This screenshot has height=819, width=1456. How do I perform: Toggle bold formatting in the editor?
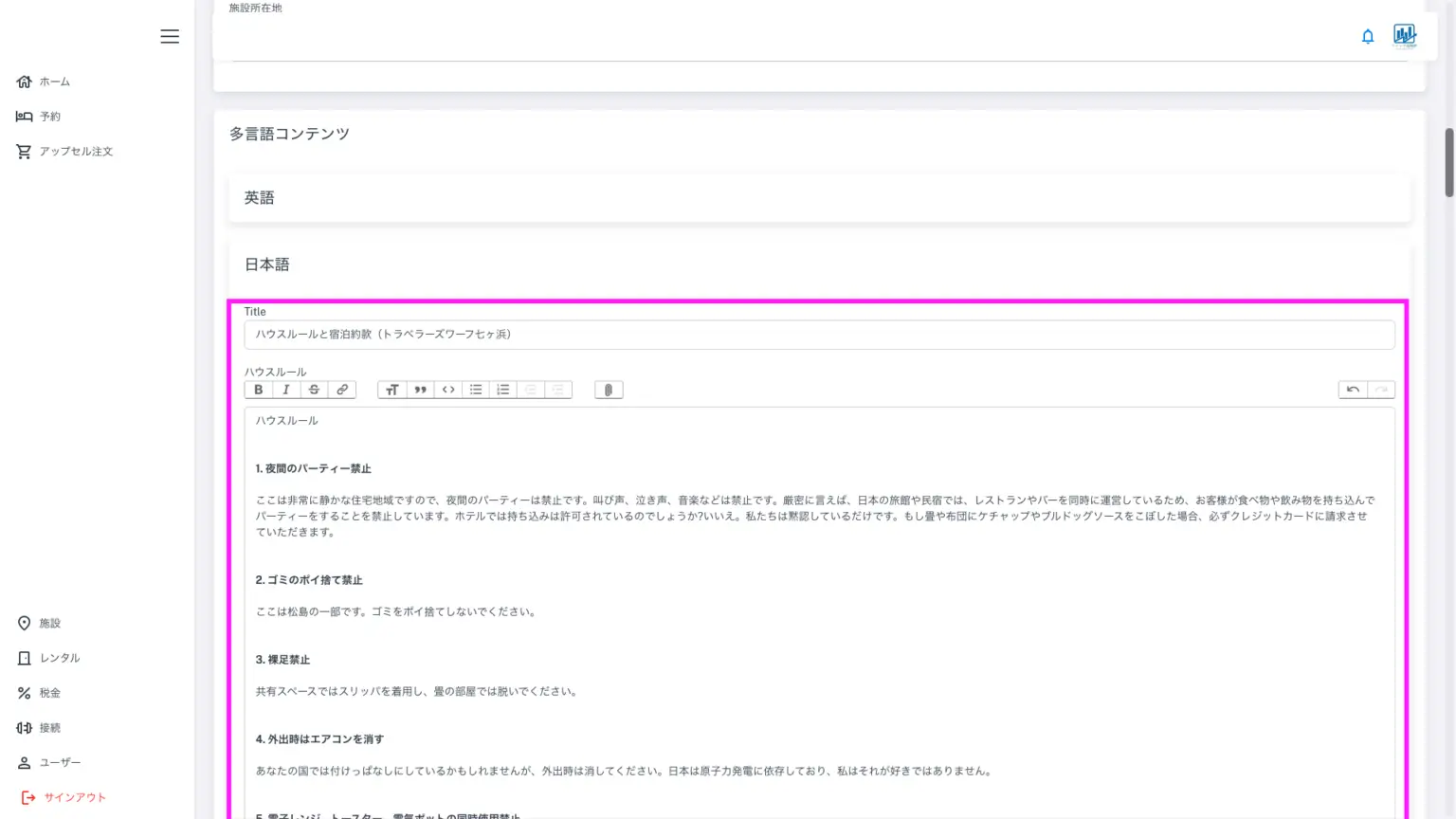pyautogui.click(x=258, y=390)
